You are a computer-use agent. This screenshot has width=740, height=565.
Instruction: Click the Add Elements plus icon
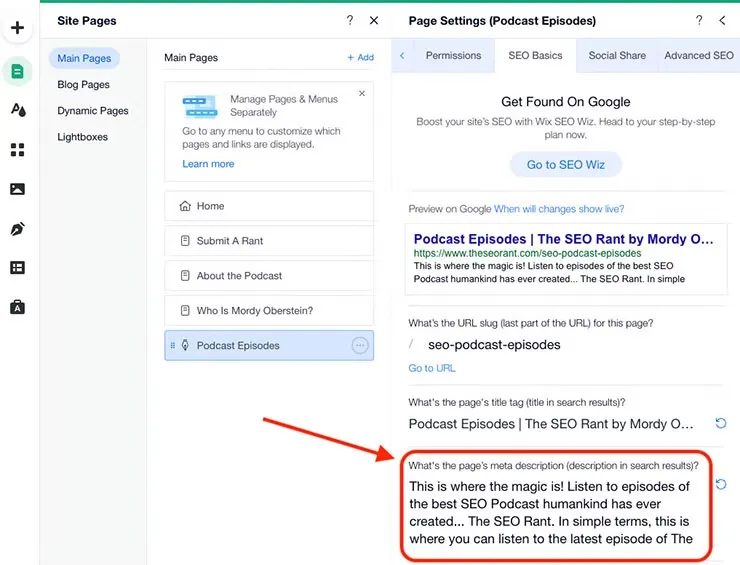pos(17,28)
